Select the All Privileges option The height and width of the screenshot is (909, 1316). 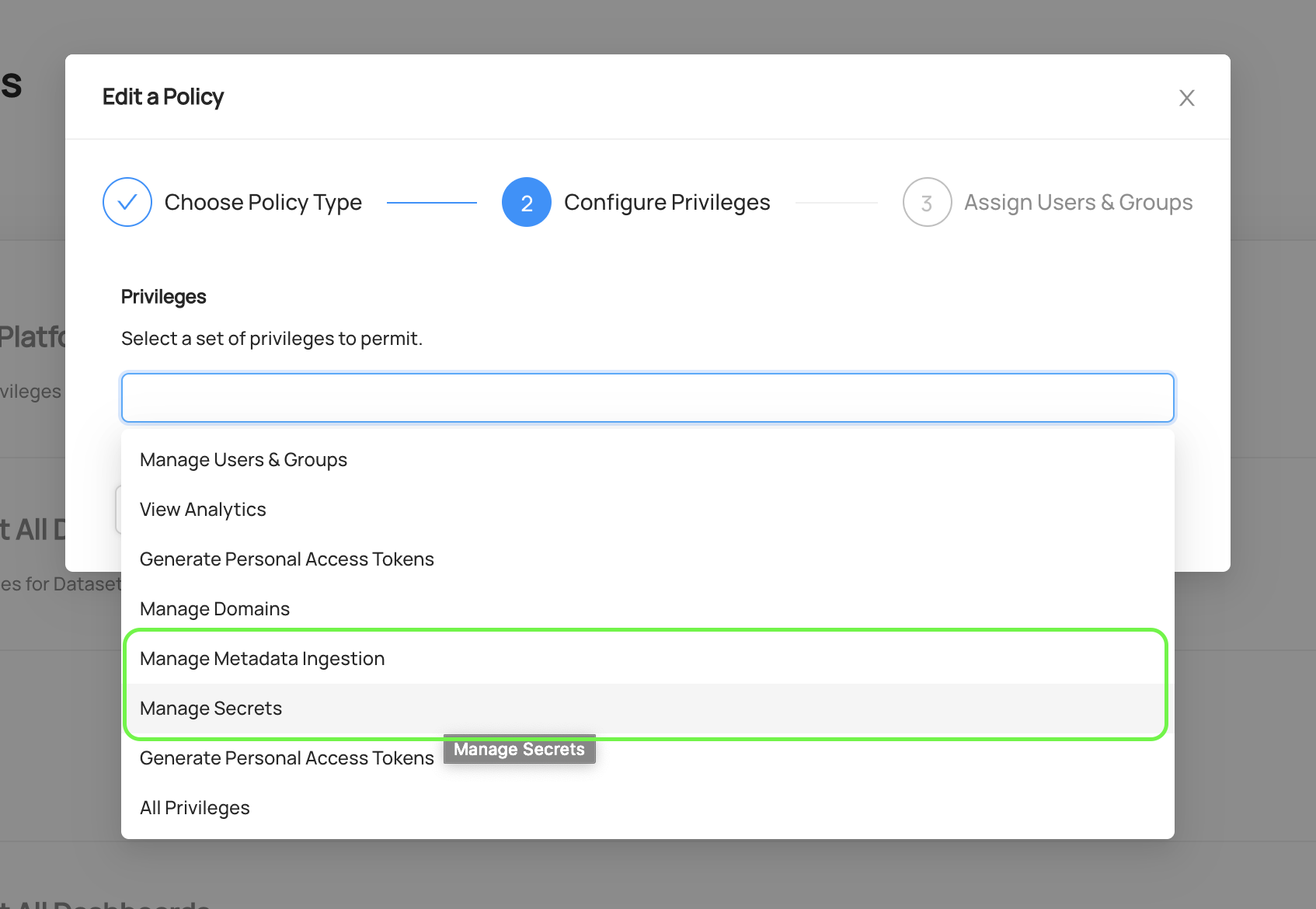[194, 808]
